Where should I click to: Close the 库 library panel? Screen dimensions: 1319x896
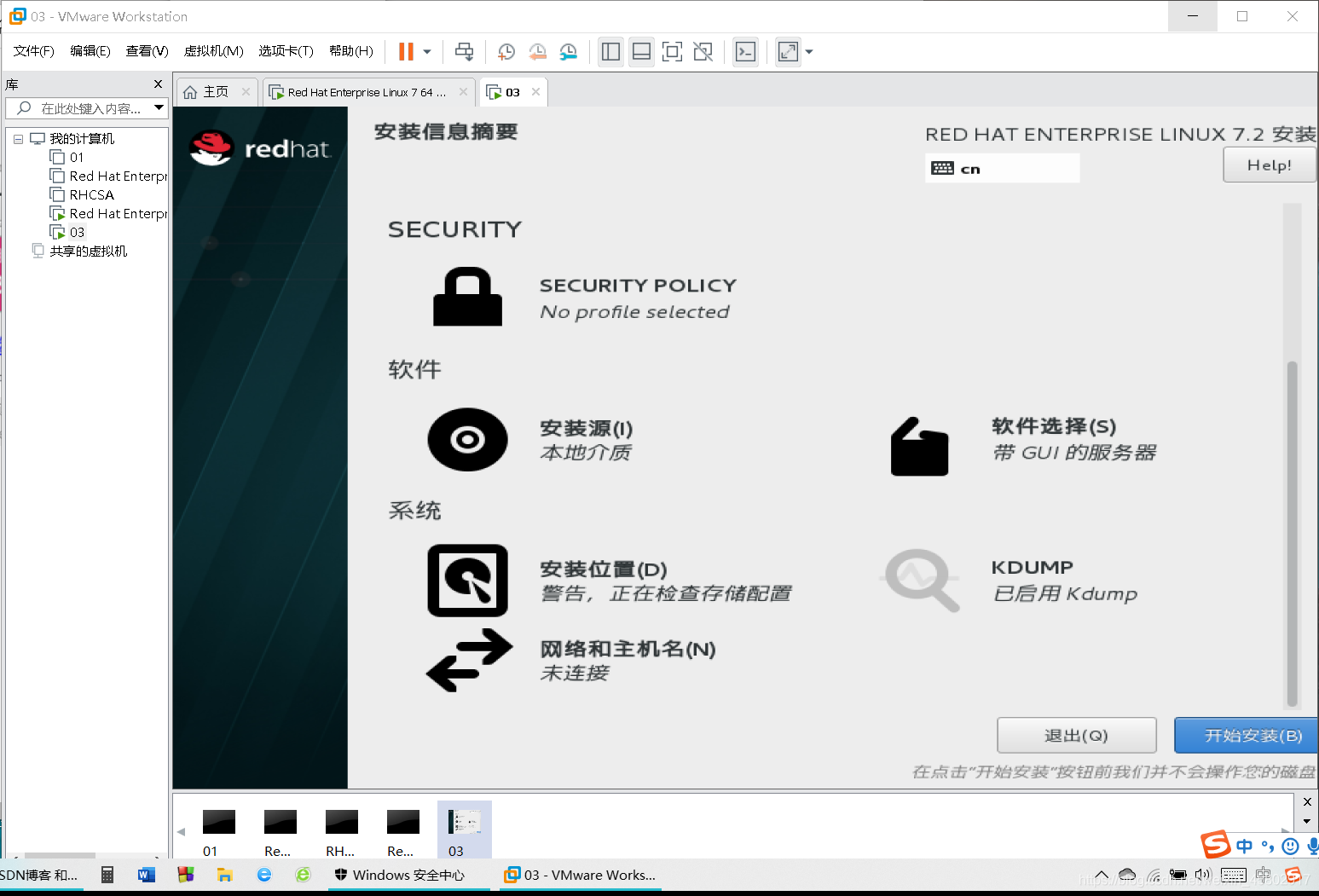tap(158, 84)
